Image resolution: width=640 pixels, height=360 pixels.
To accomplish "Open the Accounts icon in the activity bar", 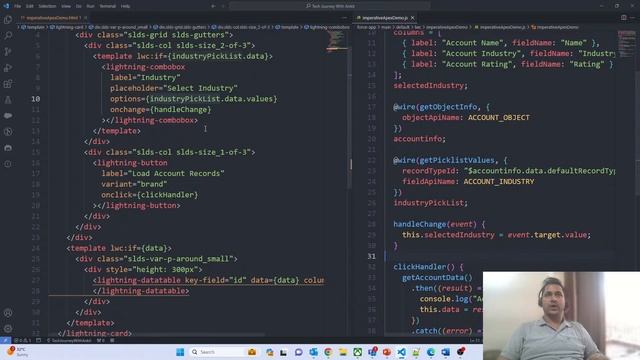I will click(x=8, y=313).
